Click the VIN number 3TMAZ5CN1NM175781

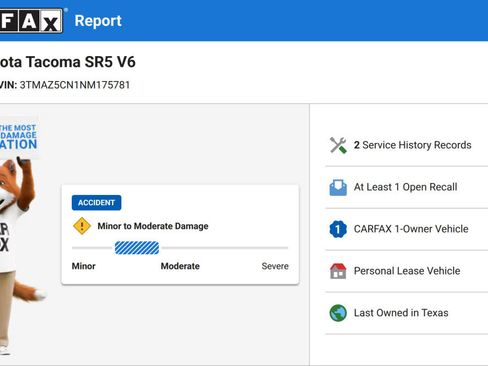click(75, 85)
